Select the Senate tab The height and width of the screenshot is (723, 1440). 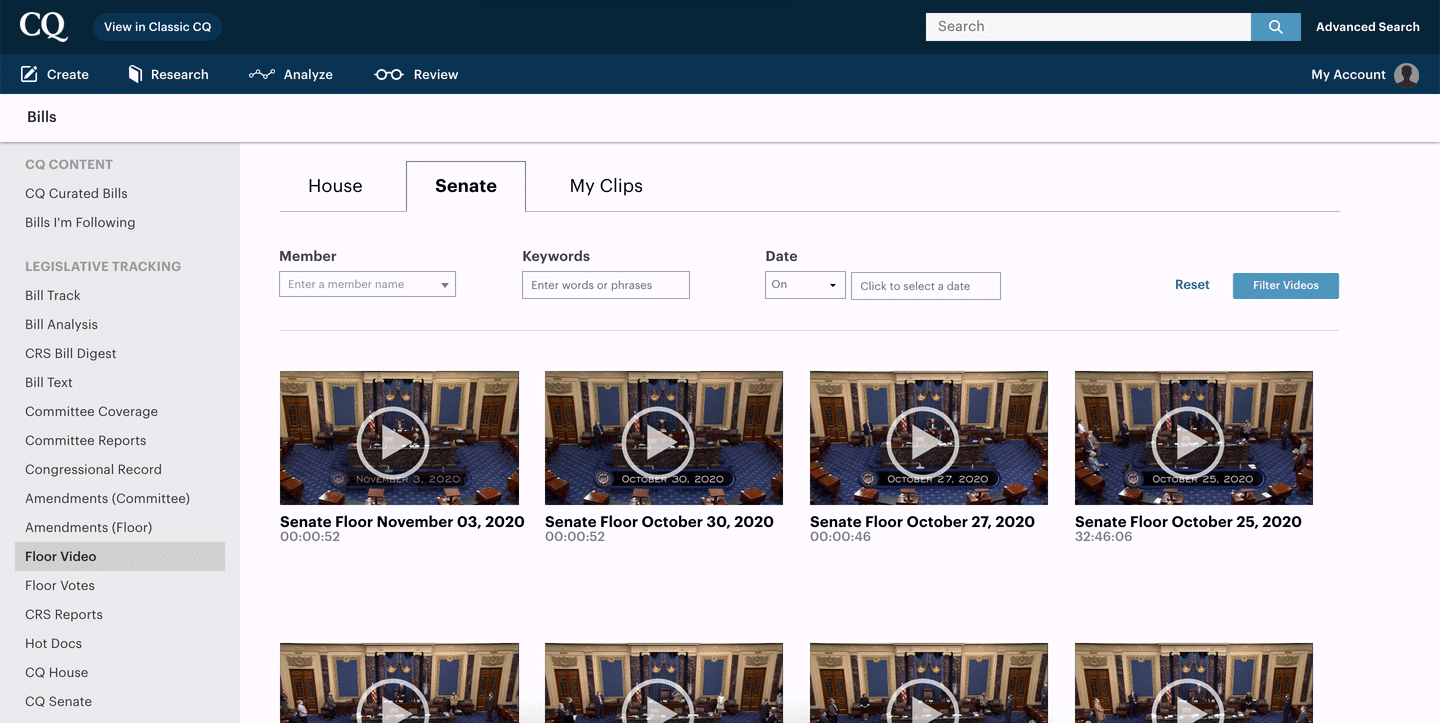point(466,186)
